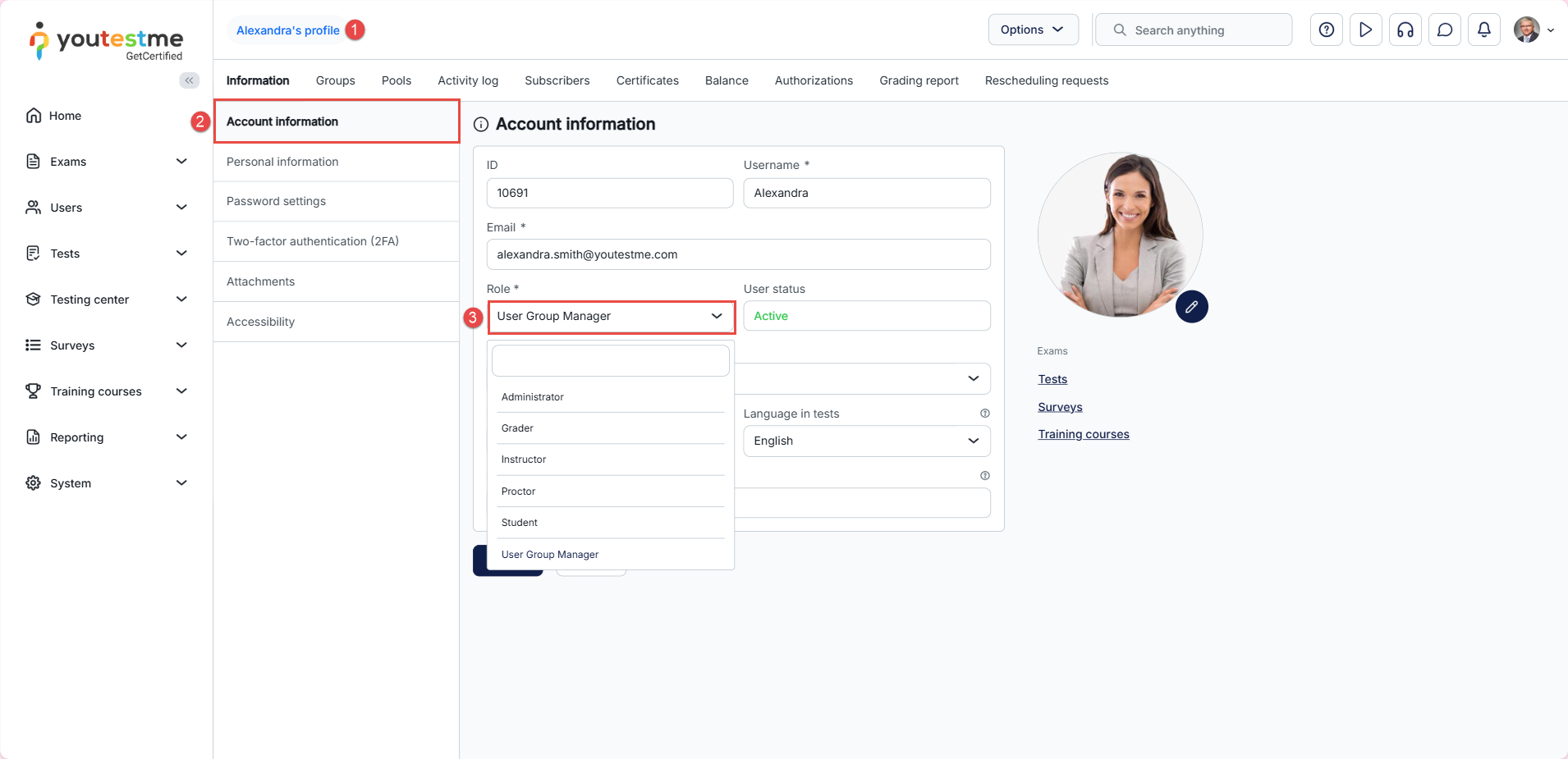Click the help question mark icon
Screen dimensions: 1568x759
pos(1326,30)
